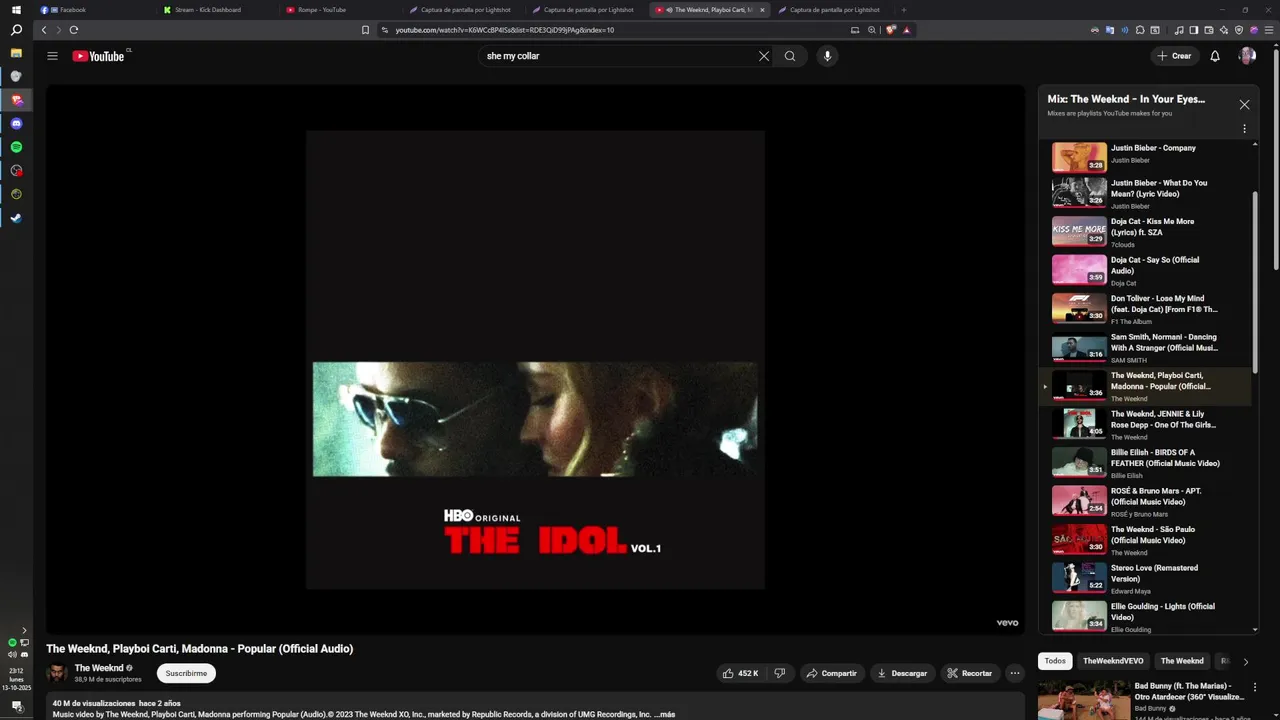Open Leo AI sparkle icon
The width and height of the screenshot is (1280, 720).
tap(1224, 30)
